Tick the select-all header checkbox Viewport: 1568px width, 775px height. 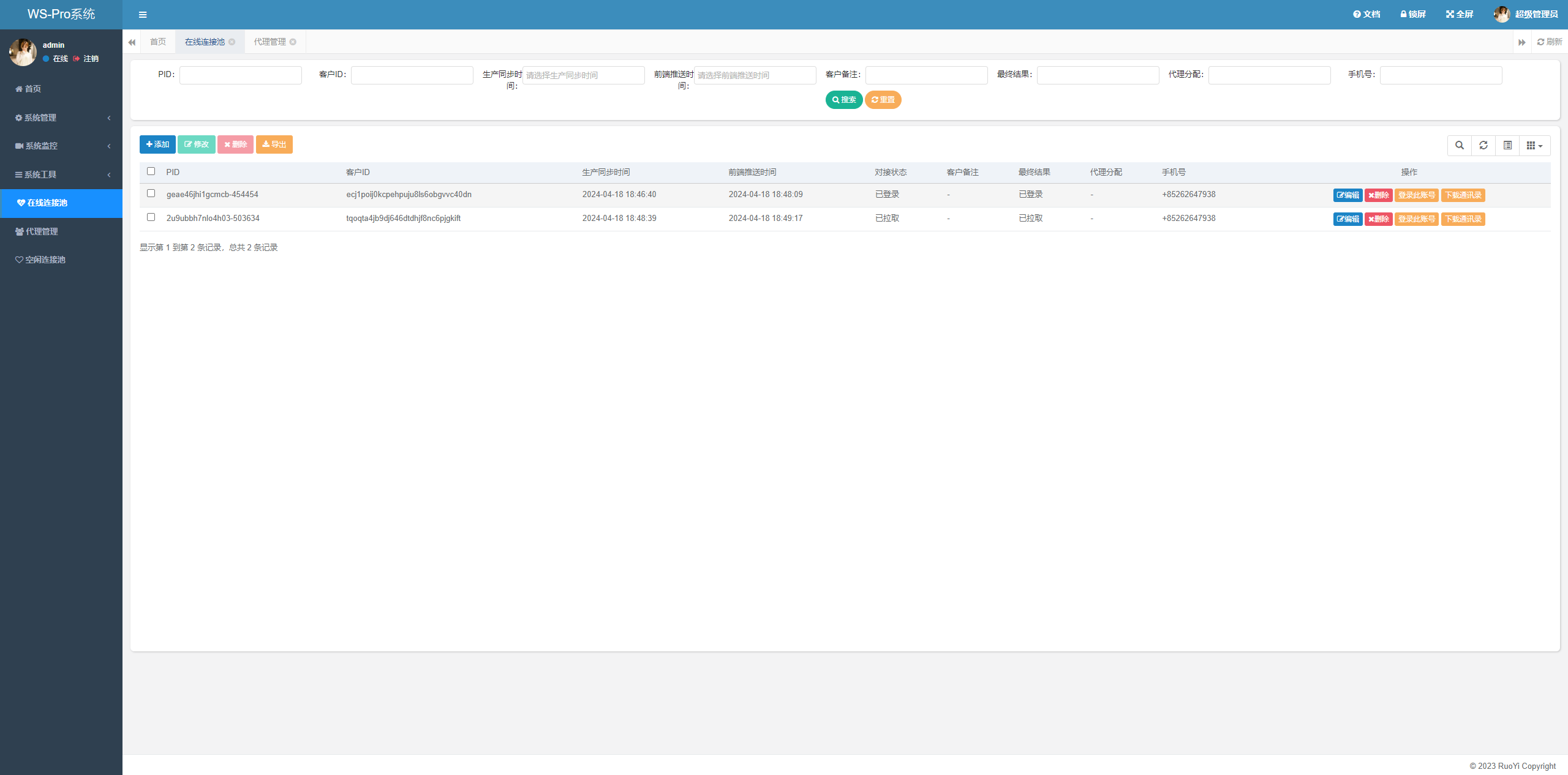point(151,171)
